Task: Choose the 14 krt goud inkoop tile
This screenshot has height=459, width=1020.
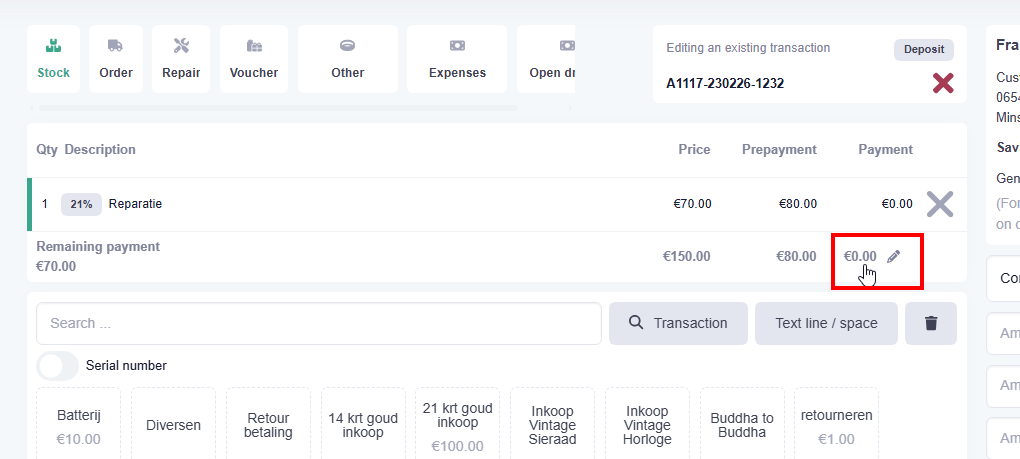Action: click(363, 425)
